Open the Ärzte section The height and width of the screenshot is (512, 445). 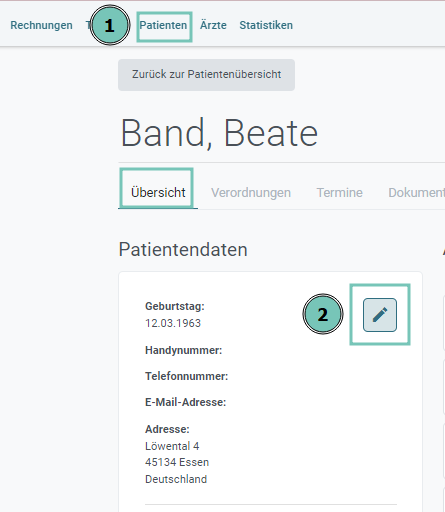click(213, 25)
